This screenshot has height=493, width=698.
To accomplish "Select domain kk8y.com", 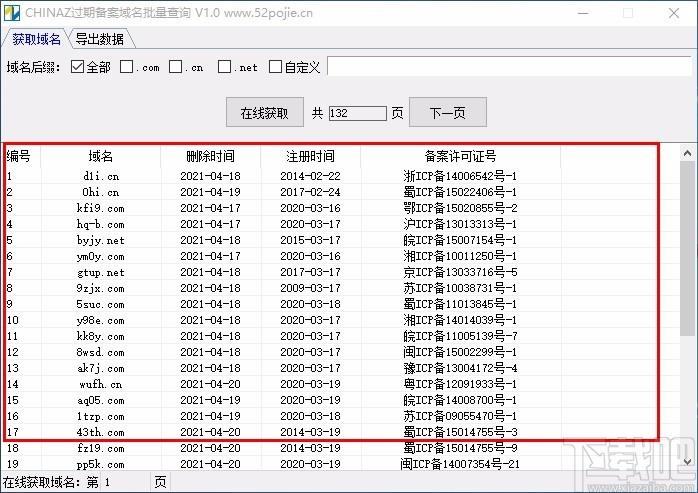I will [101, 337].
